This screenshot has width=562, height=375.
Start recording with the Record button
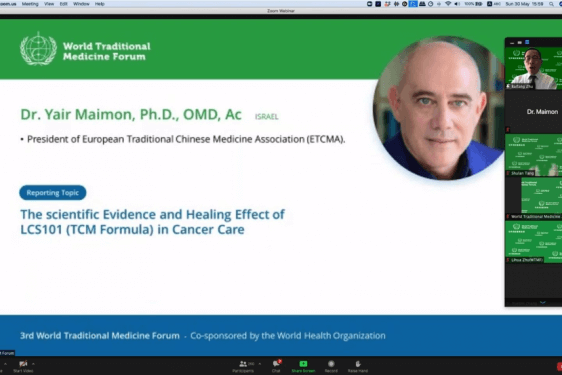tap(331, 366)
